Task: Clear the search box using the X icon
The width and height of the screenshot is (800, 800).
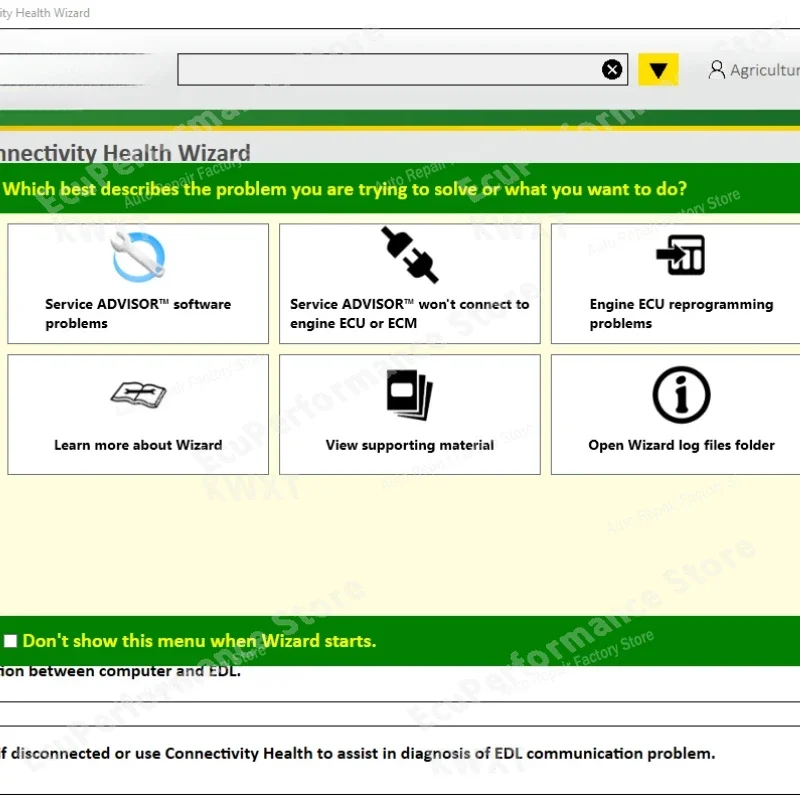Action: tap(612, 69)
